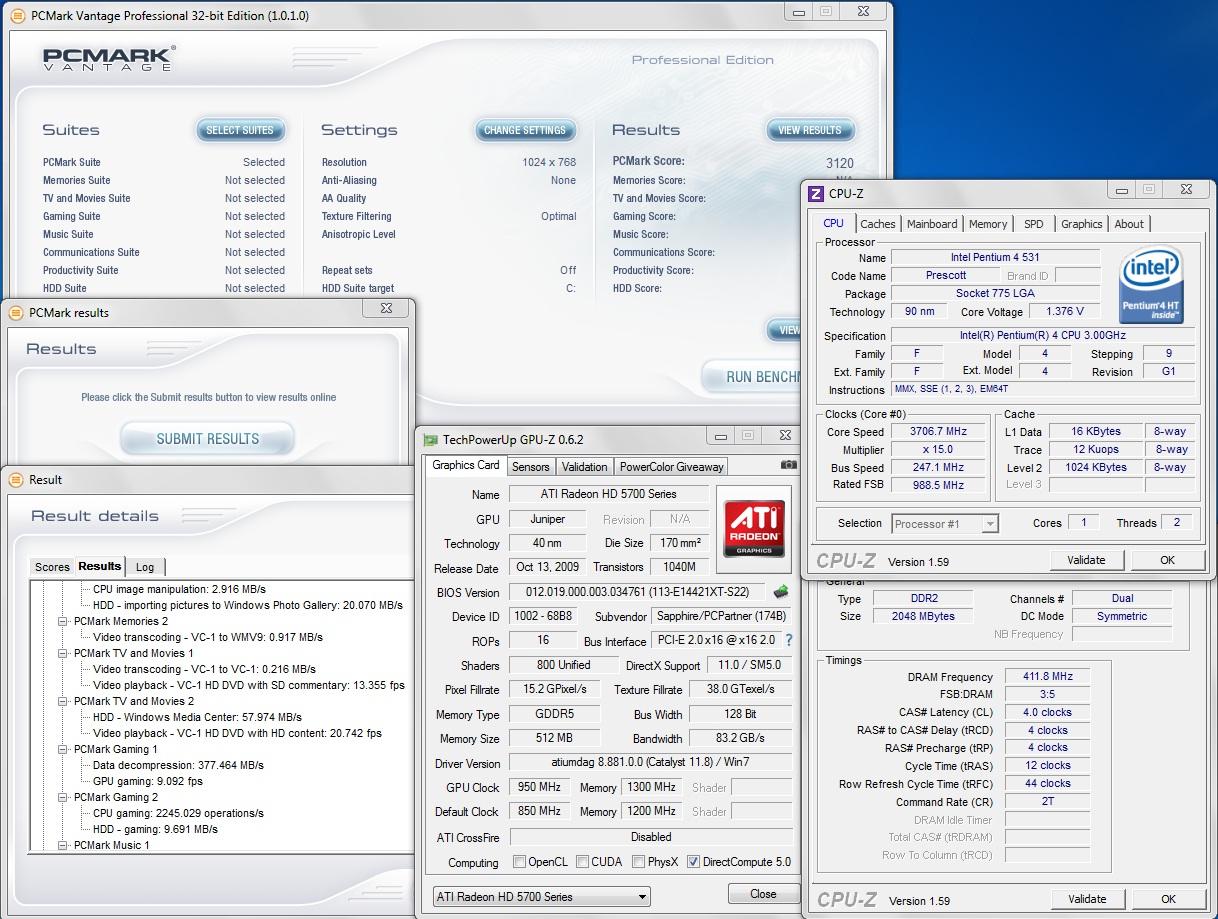Toggle the CUDA checkbox
The image size is (1218, 919).
pos(581,861)
